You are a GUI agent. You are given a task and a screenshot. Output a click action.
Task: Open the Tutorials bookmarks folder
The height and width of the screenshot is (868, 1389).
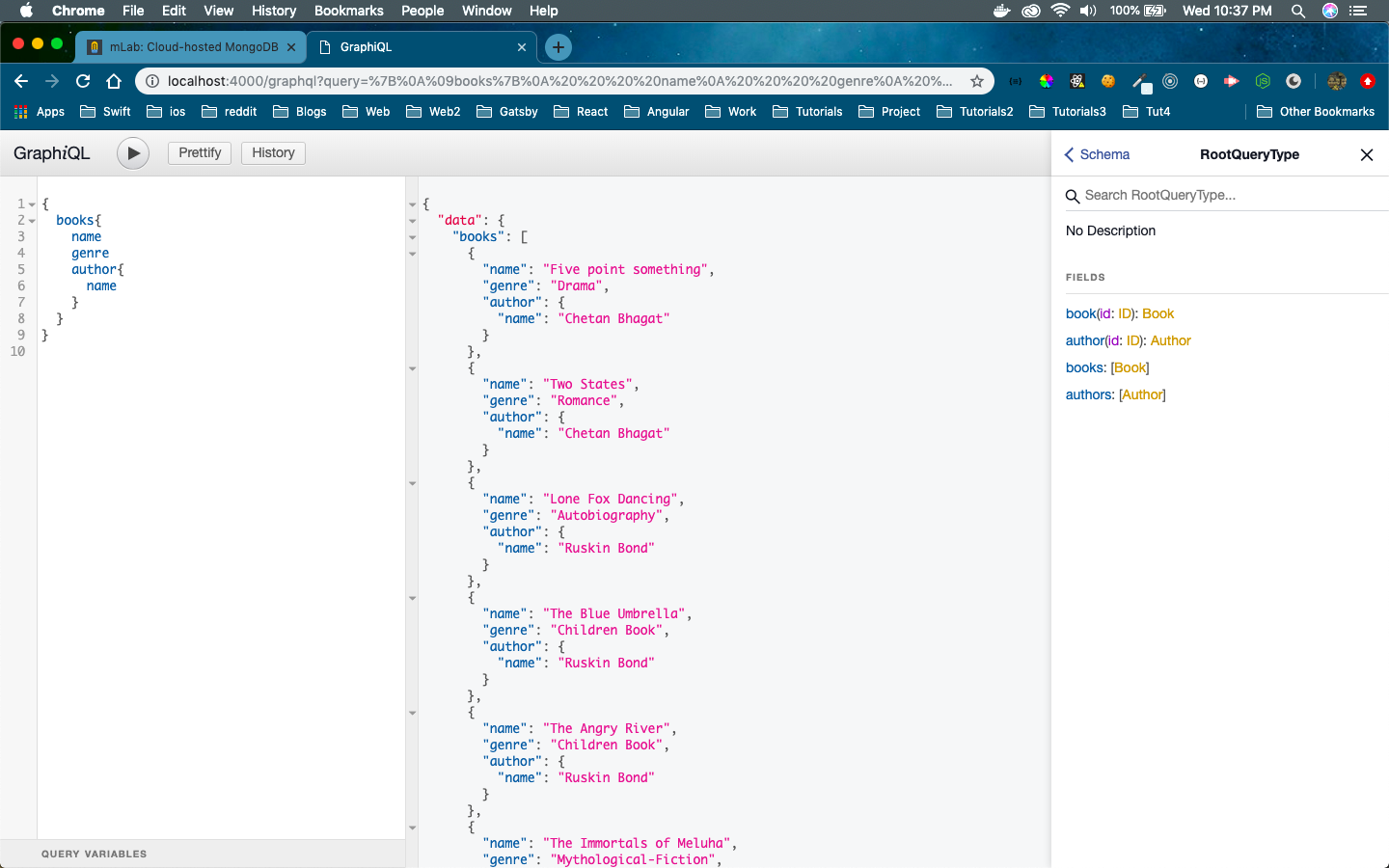807,112
